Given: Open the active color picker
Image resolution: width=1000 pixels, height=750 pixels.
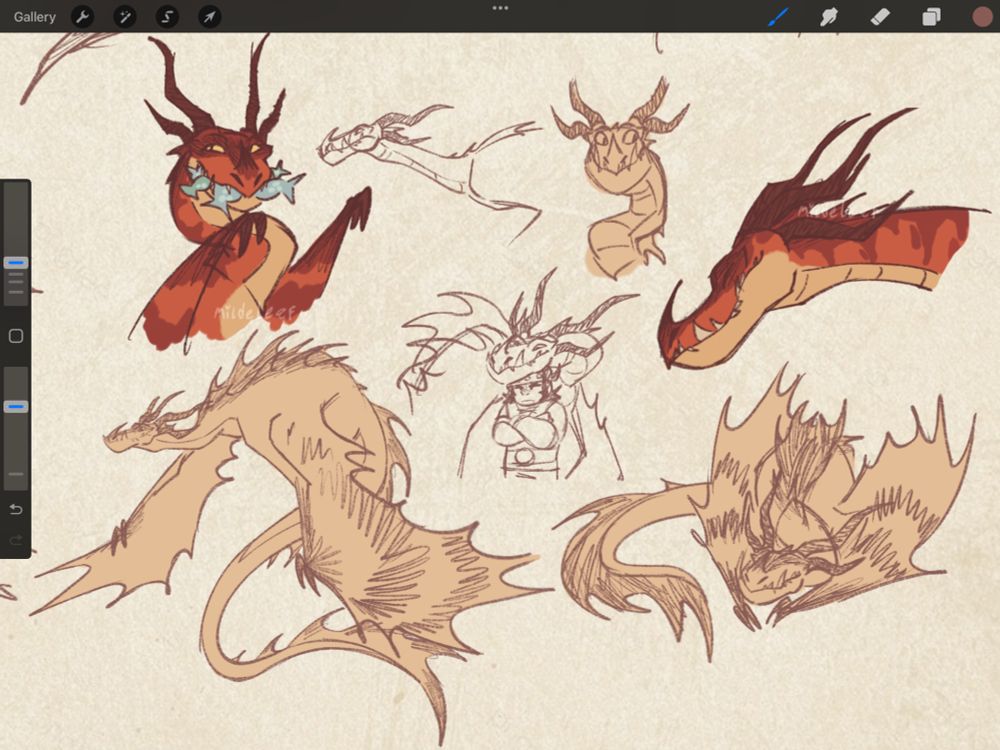Looking at the screenshot, I should click(x=983, y=17).
